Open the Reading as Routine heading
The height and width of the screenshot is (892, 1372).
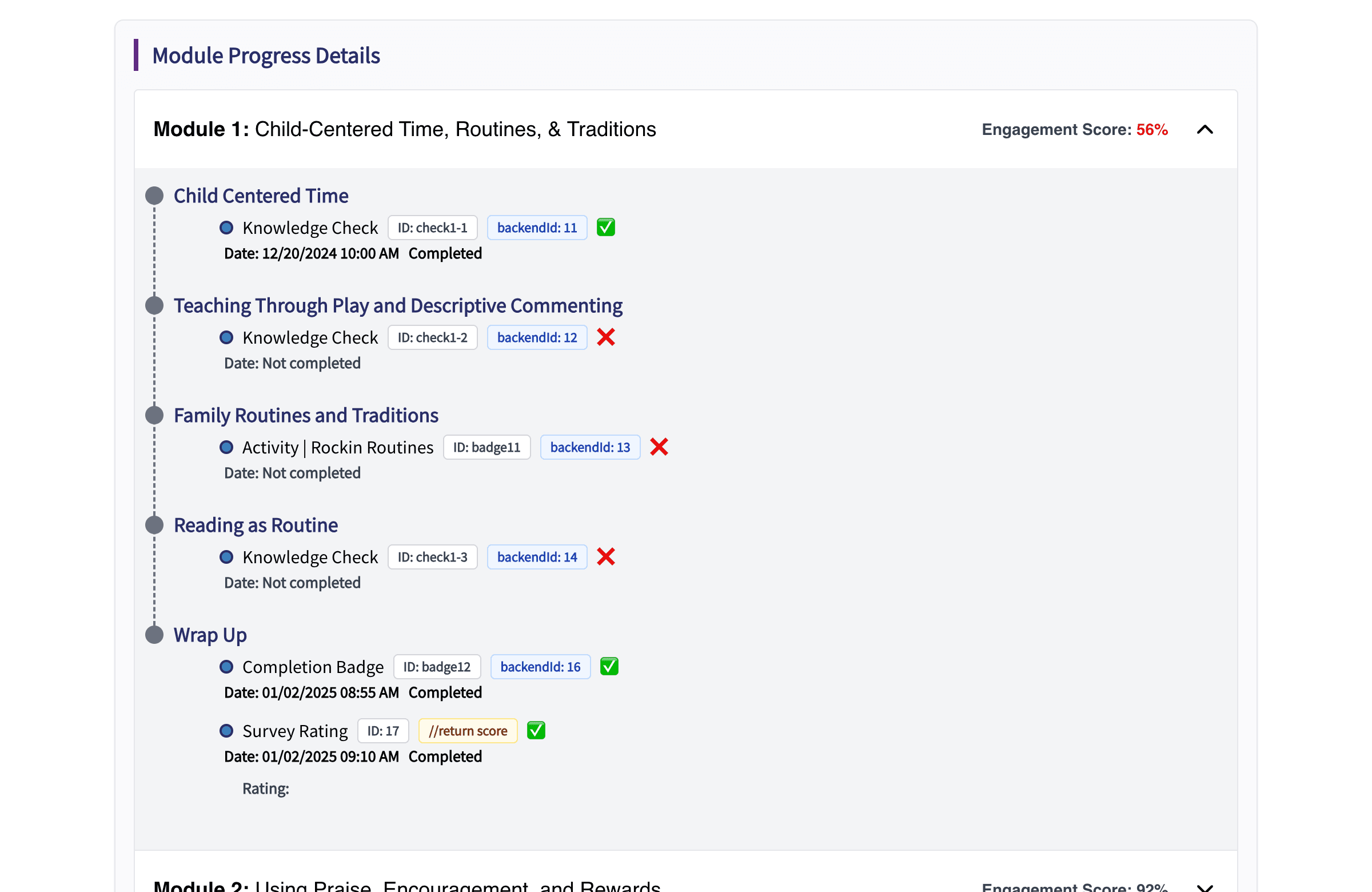(x=256, y=525)
